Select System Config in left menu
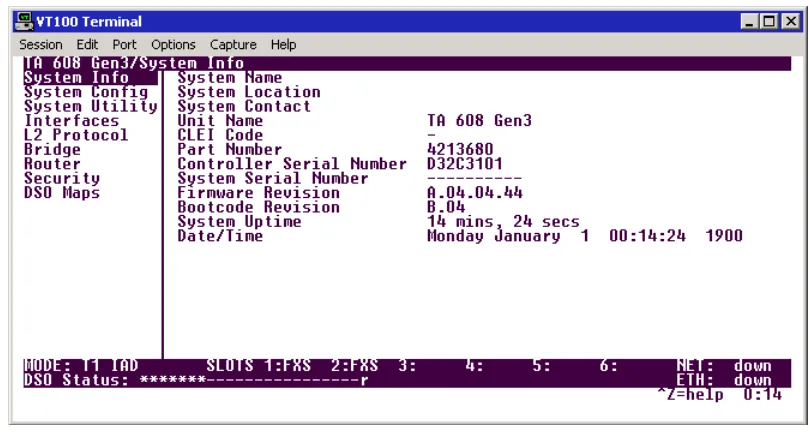This screenshot has height=438, width=810. click(86, 92)
